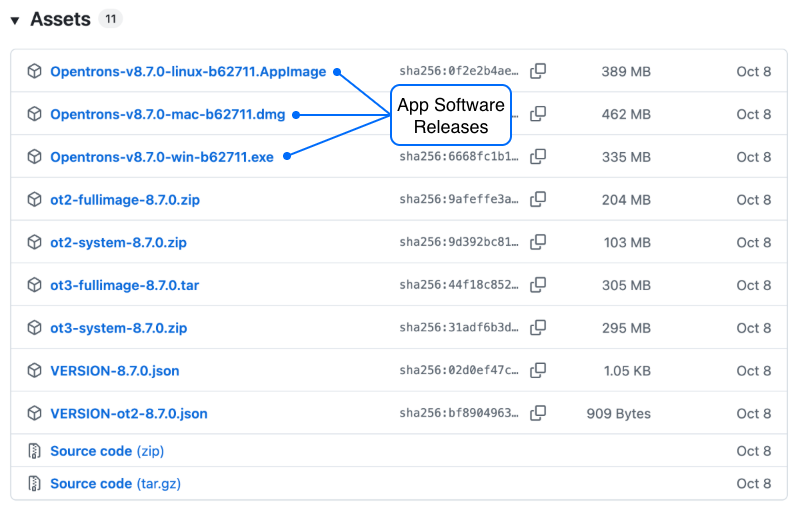Copy sha256 for ot2-system zip
This screenshot has height=516, width=800.
coord(538,242)
